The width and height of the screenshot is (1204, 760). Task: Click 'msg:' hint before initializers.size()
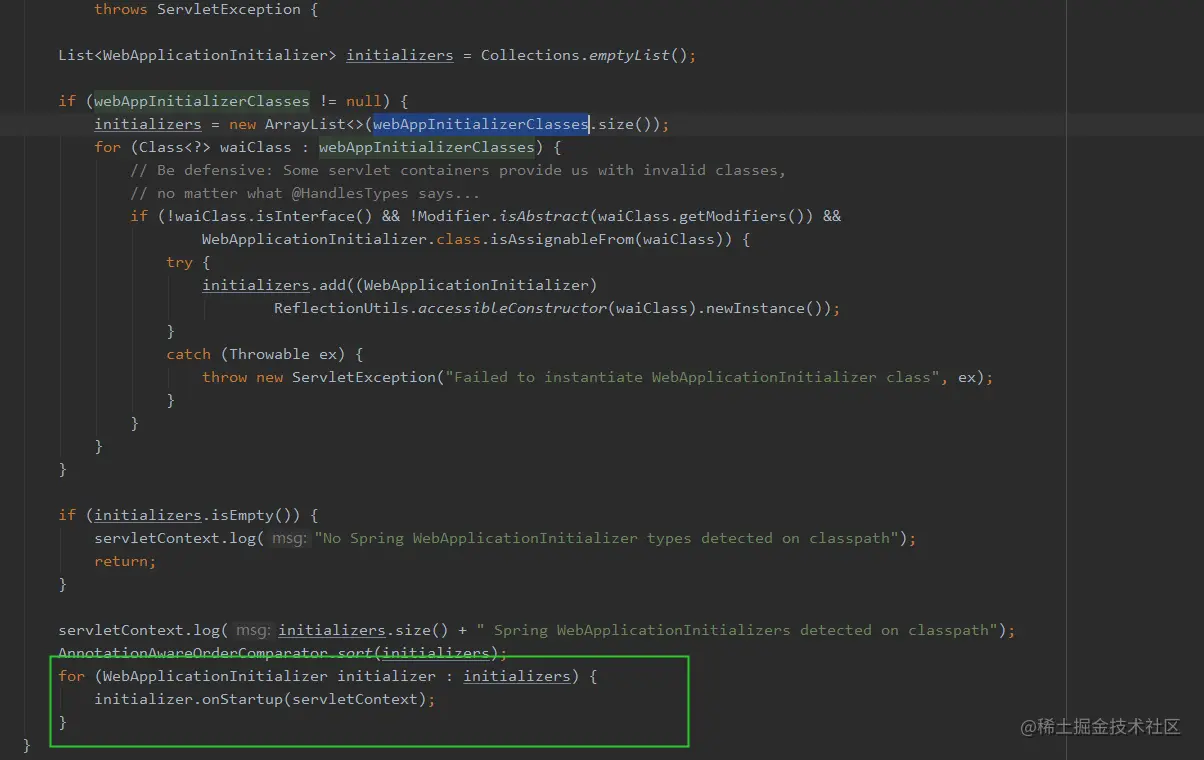click(253, 630)
